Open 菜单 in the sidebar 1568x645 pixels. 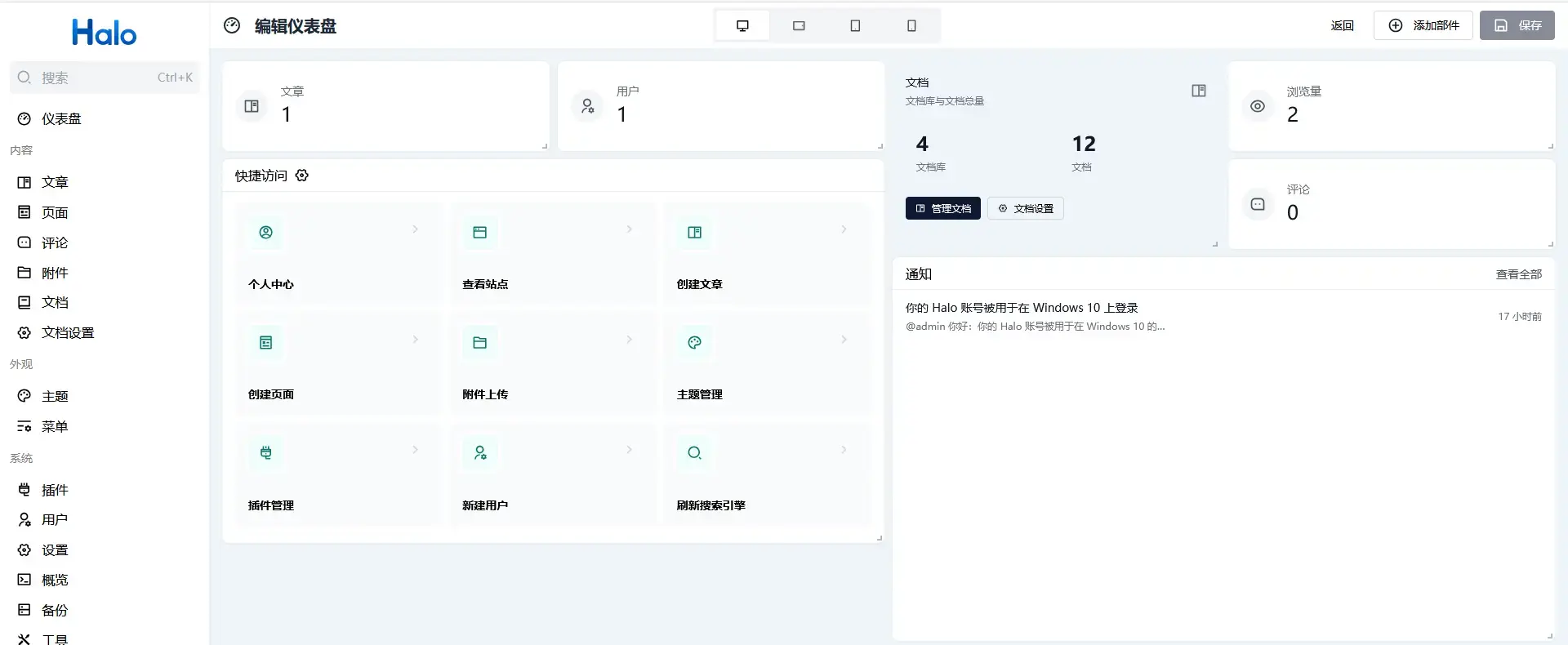[x=105, y=426]
